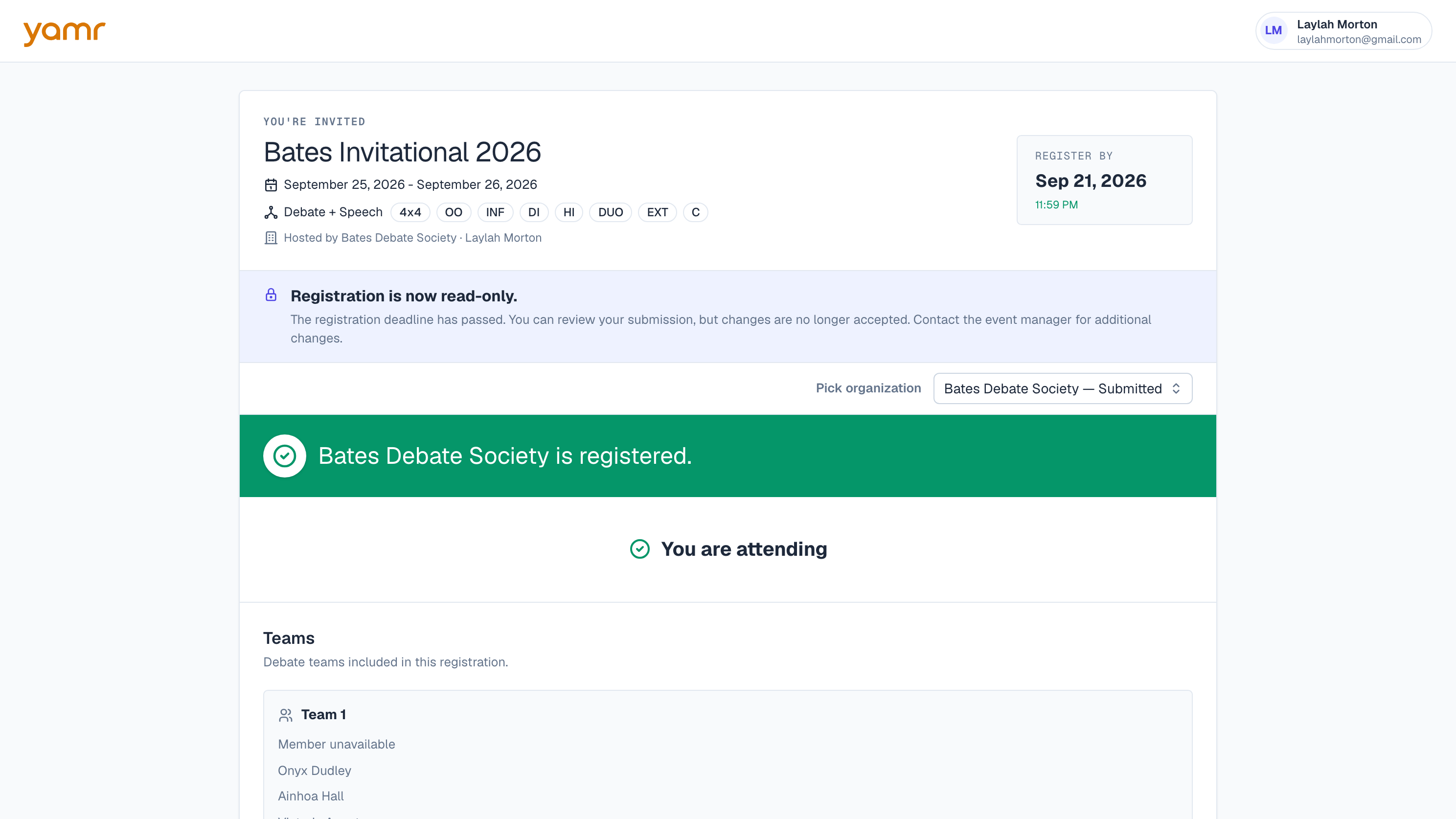Click the calendar icon beside event dates
Viewport: 1456px width, 819px height.
[271, 185]
